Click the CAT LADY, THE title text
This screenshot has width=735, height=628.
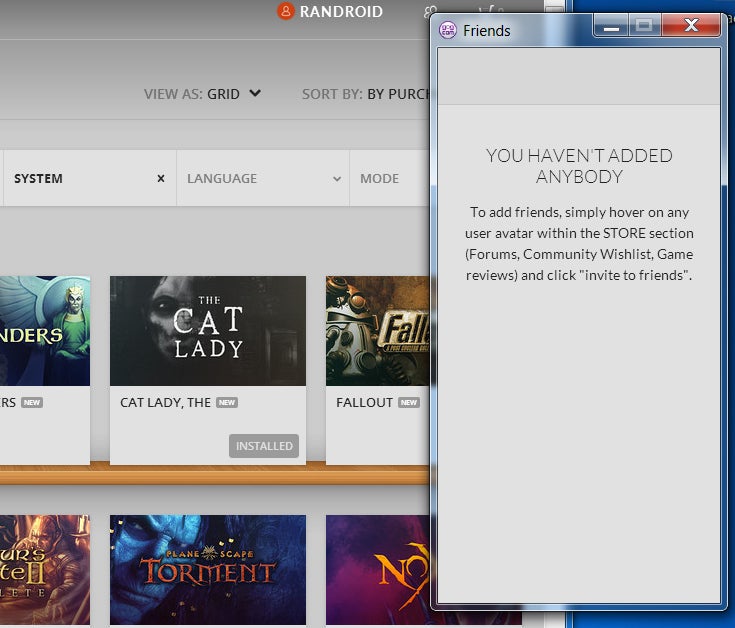pyautogui.click(x=165, y=403)
